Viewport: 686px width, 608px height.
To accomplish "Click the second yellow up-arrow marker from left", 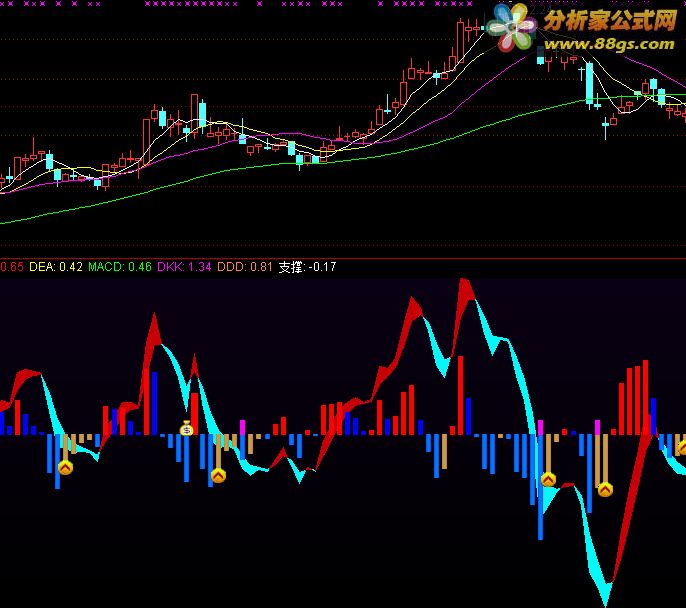I will [218, 475].
